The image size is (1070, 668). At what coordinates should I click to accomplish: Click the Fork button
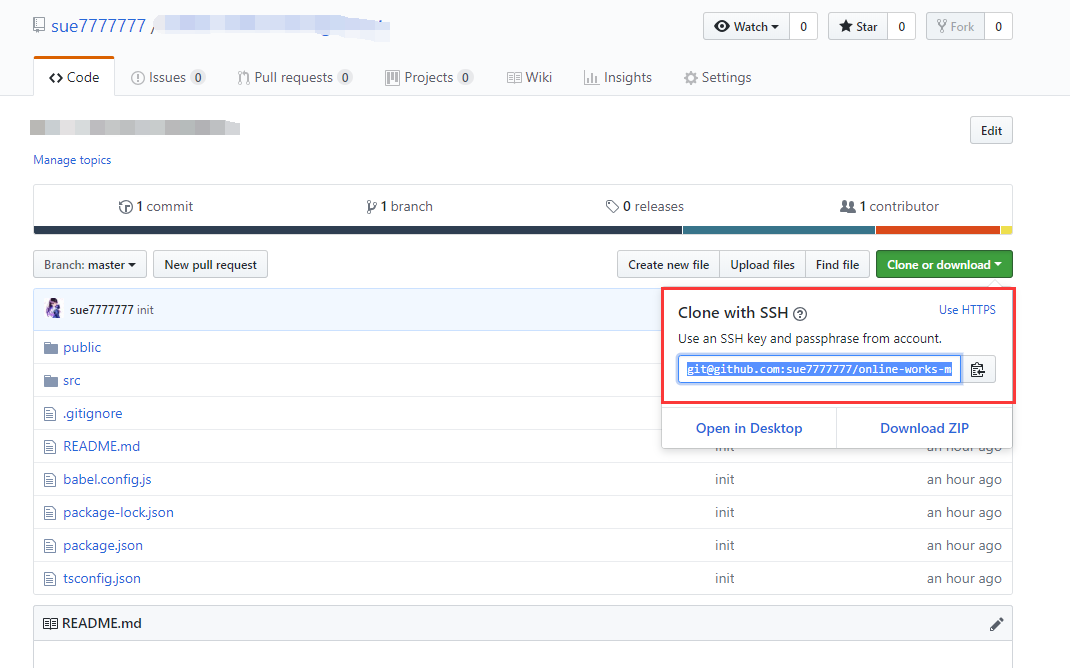955,27
